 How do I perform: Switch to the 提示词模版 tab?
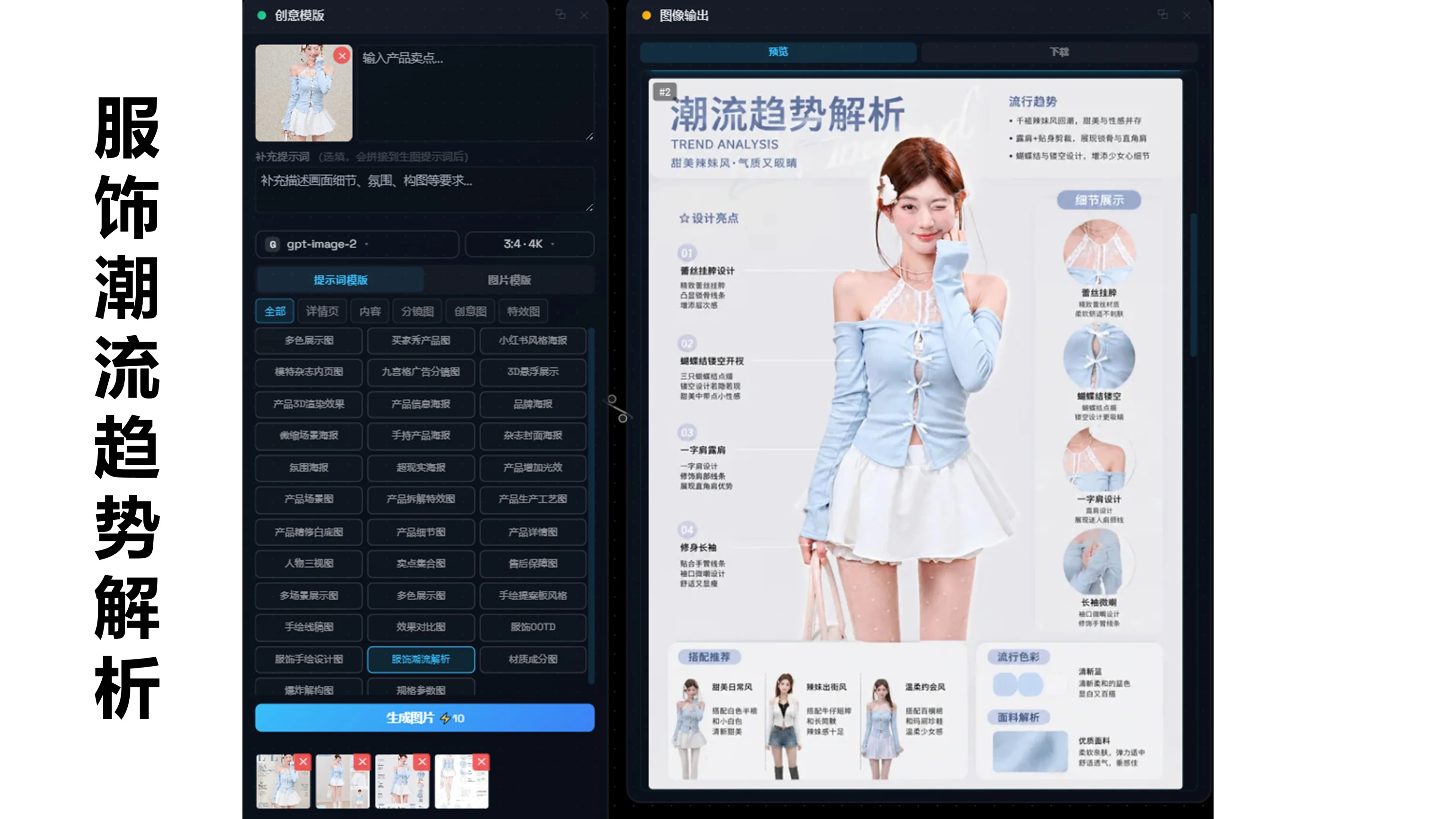pos(340,280)
